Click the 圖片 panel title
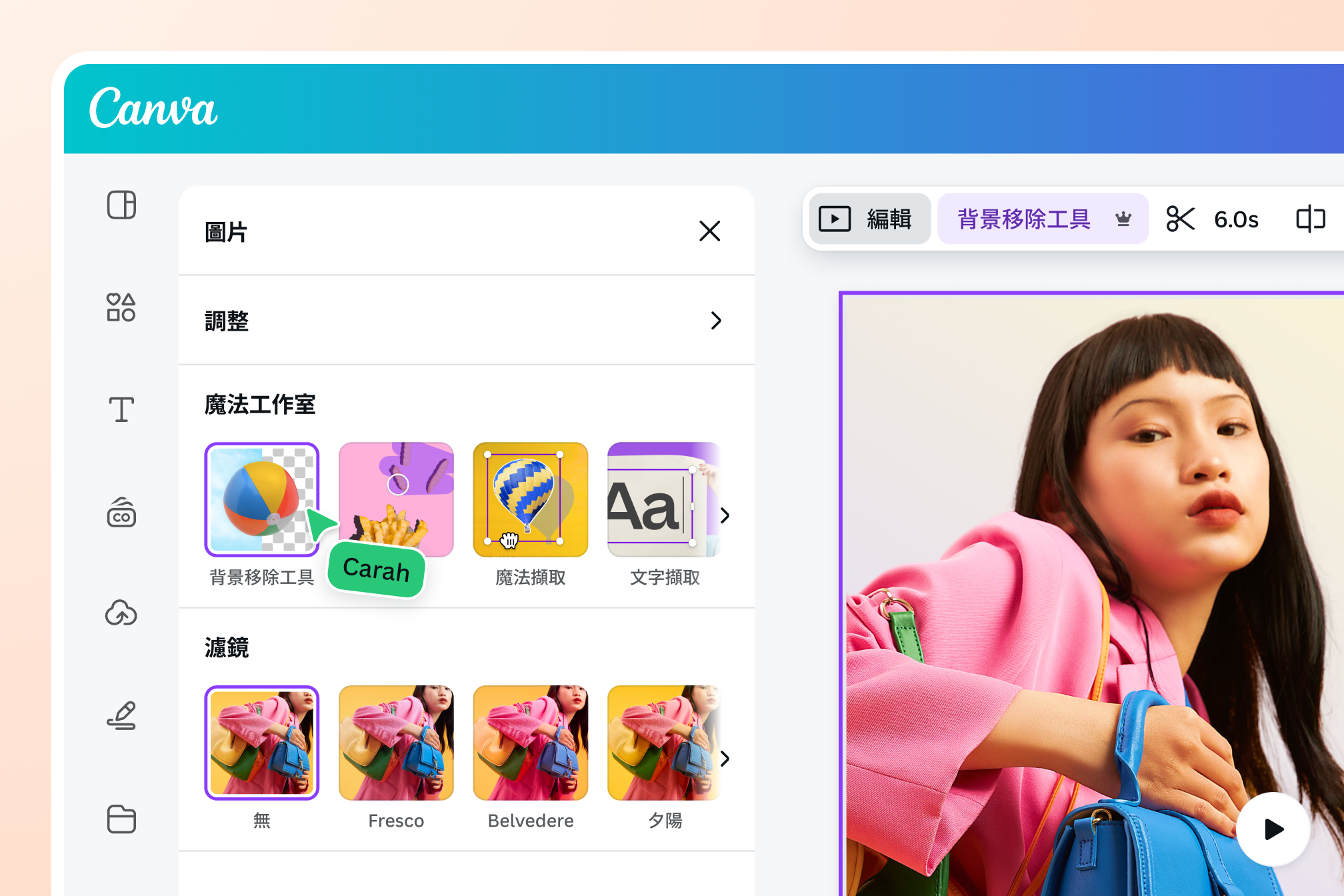The height and width of the screenshot is (896, 1344). click(226, 232)
